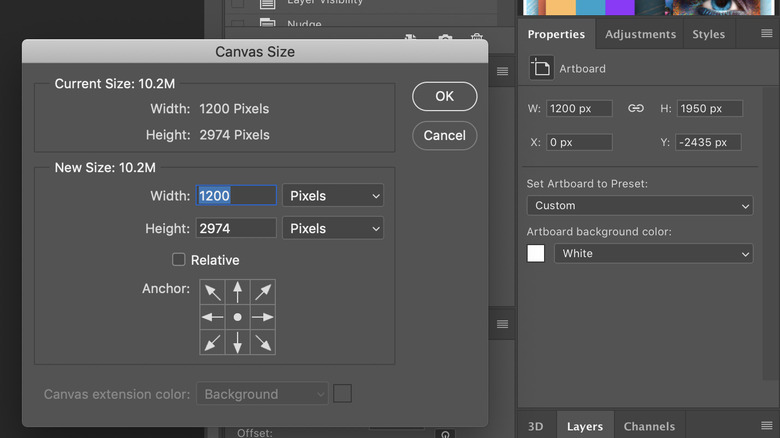This screenshot has height=438, width=780.
Task: Set anchor to top-right arrow
Action: (262, 292)
